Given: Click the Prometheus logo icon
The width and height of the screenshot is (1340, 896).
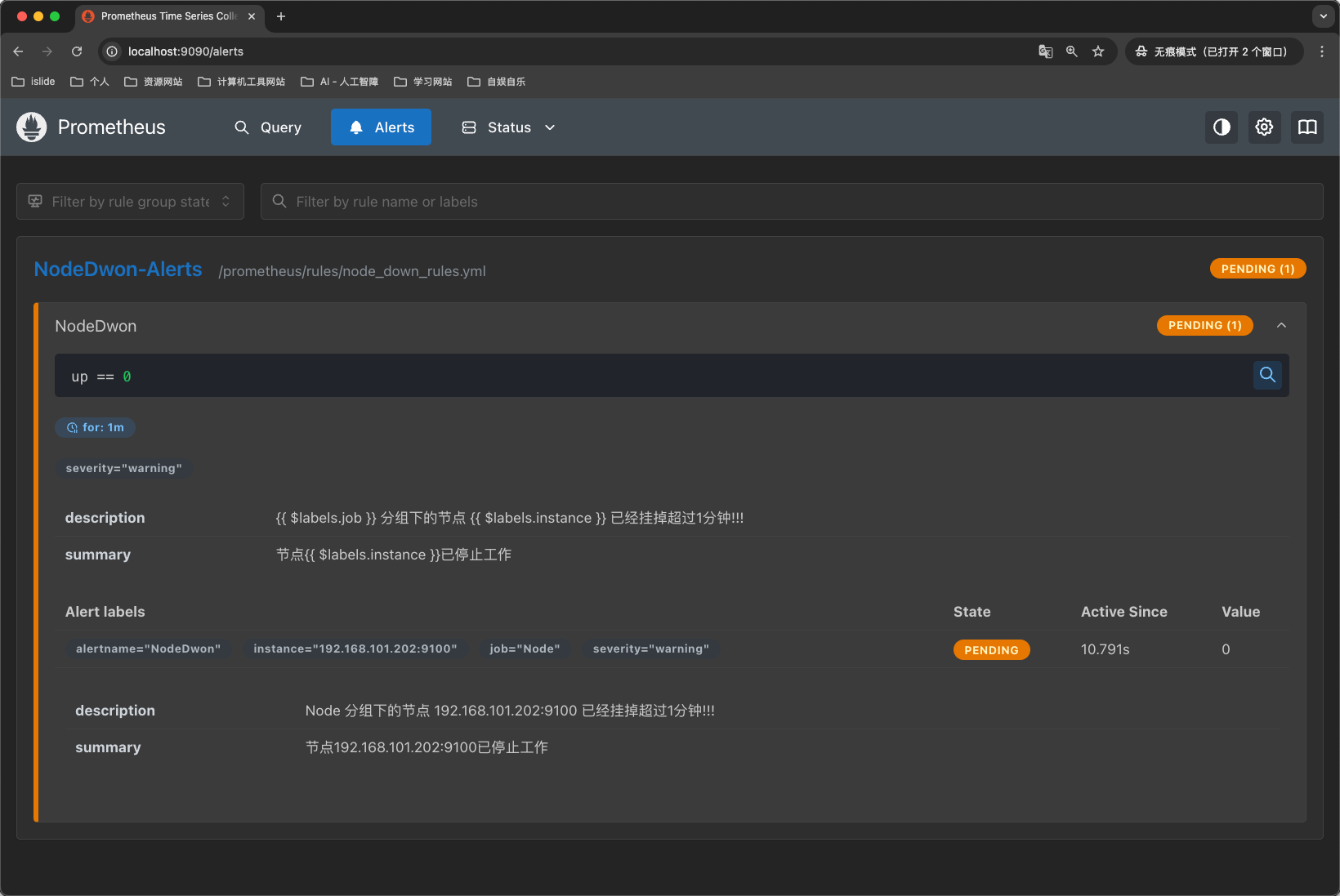Looking at the screenshot, I should 30,127.
